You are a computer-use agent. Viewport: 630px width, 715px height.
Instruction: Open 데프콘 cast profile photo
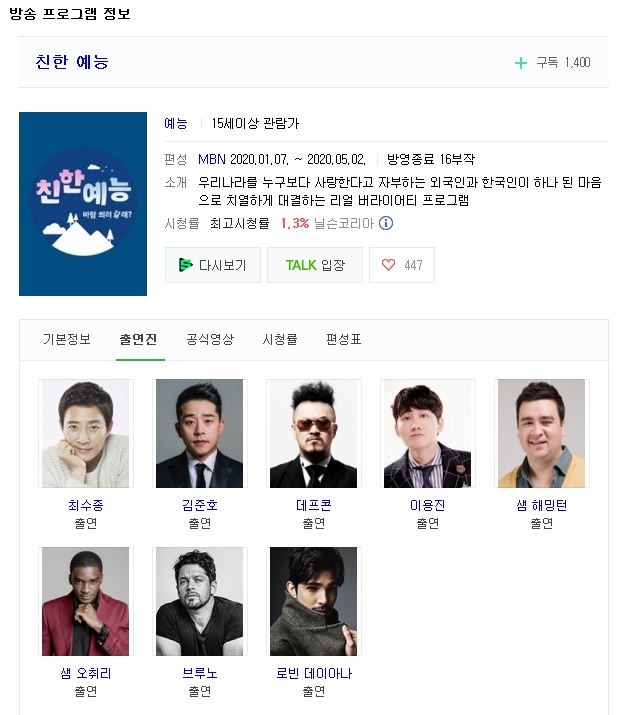(314, 433)
